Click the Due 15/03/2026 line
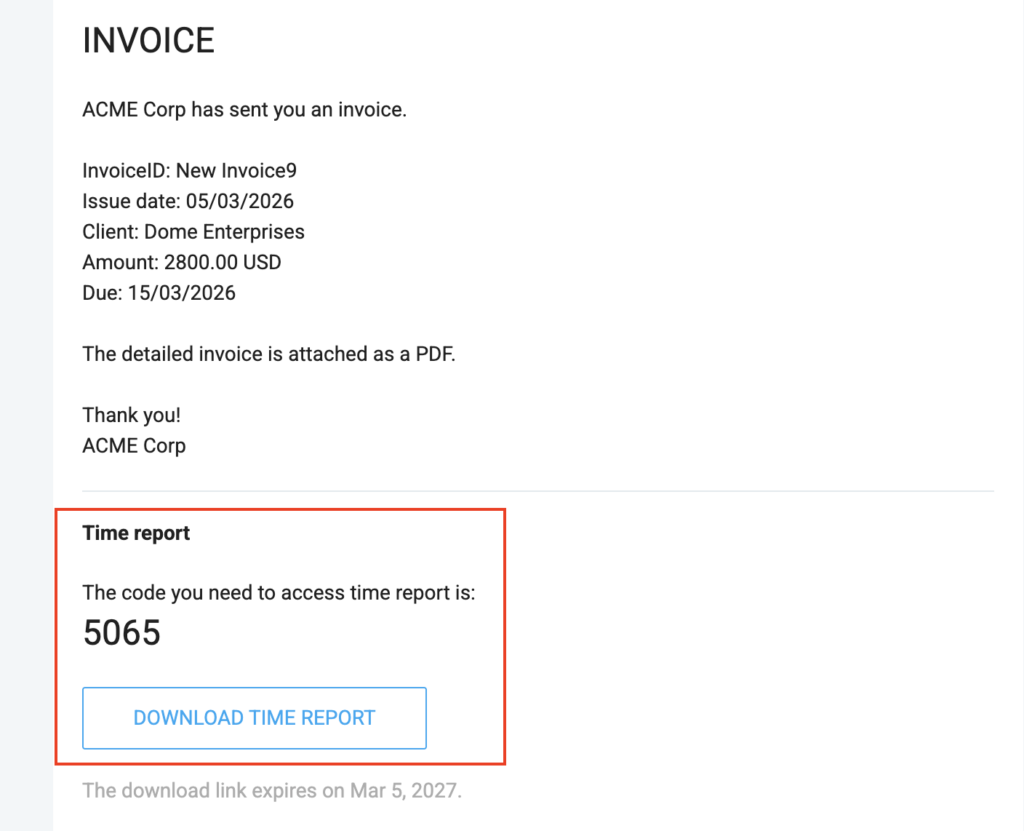The height and width of the screenshot is (831, 1024). click(159, 293)
